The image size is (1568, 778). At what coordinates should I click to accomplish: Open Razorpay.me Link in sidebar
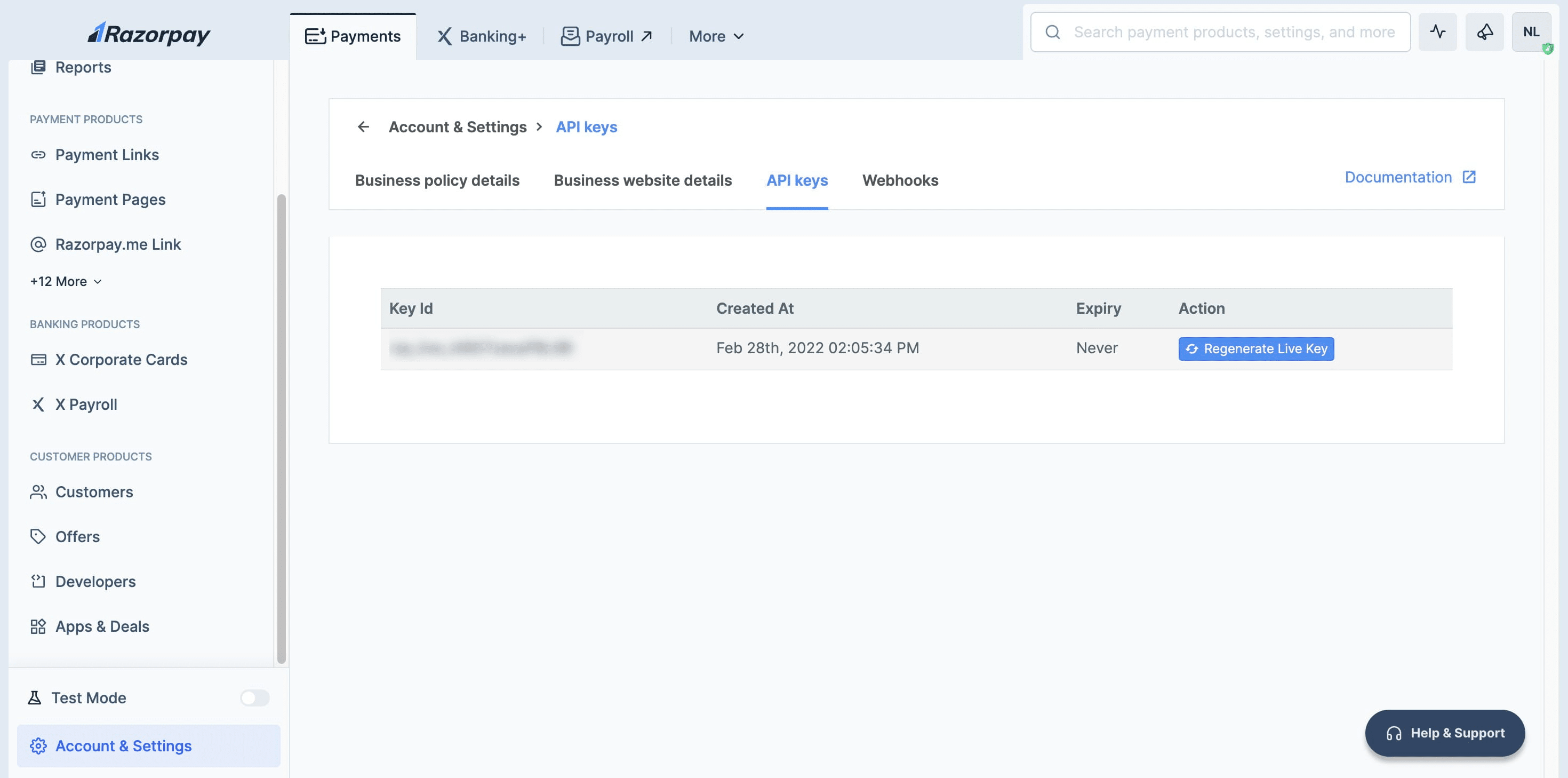[117, 244]
